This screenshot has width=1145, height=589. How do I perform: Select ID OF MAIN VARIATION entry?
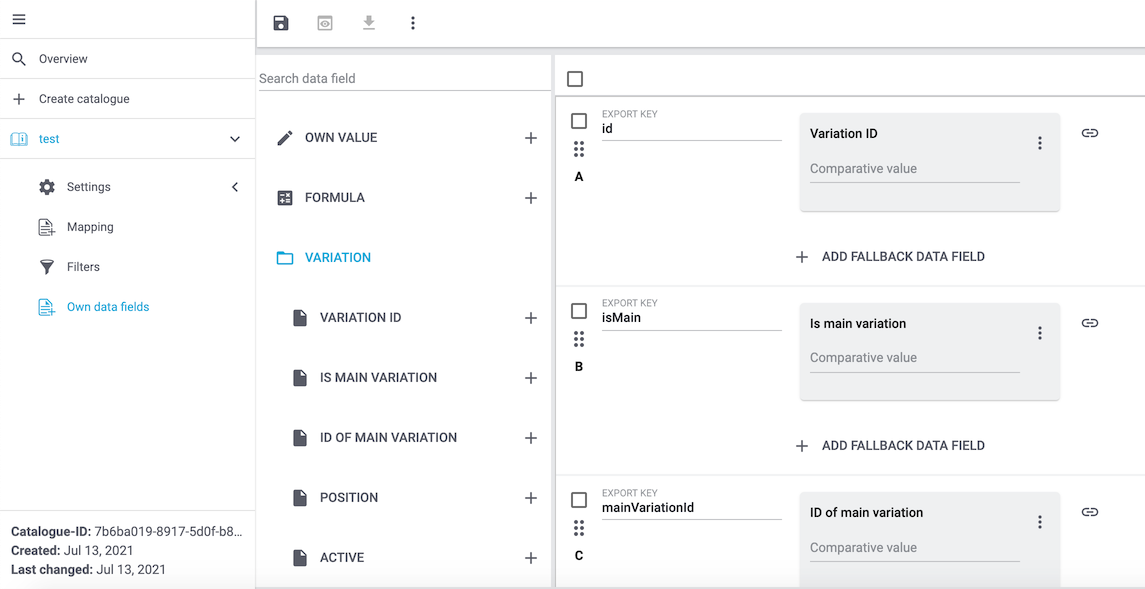click(x=388, y=437)
